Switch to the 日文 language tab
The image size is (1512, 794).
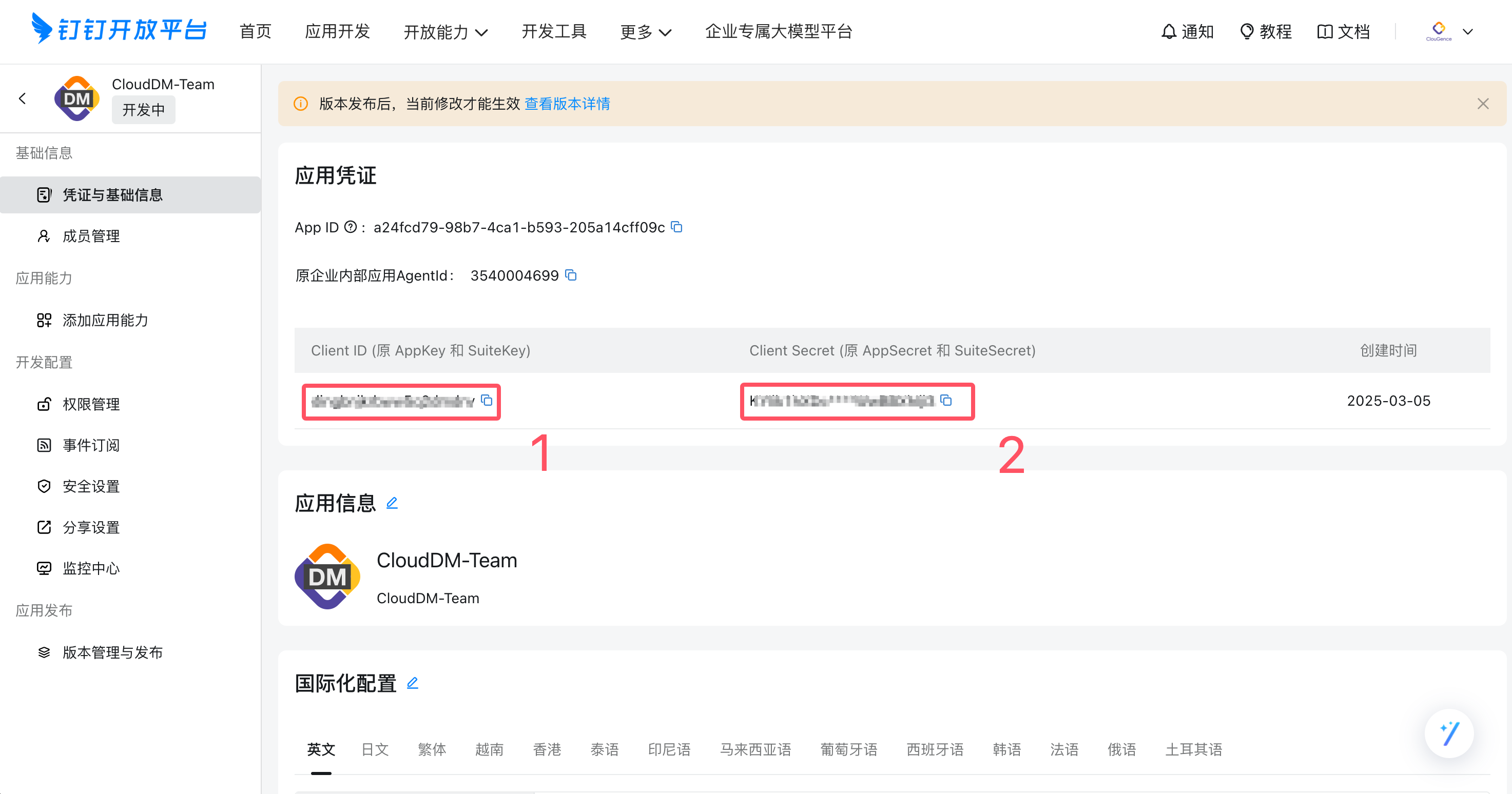pyautogui.click(x=375, y=749)
